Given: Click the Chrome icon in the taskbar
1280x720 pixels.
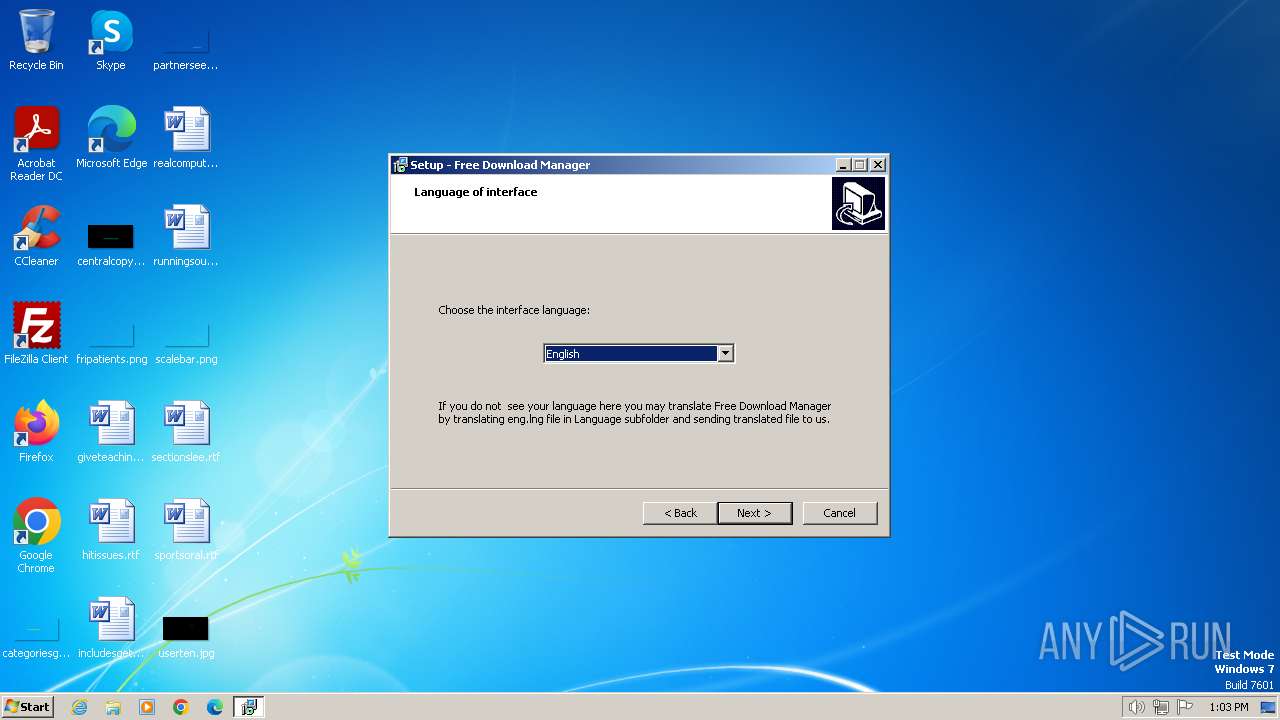Looking at the screenshot, I should coord(181,707).
